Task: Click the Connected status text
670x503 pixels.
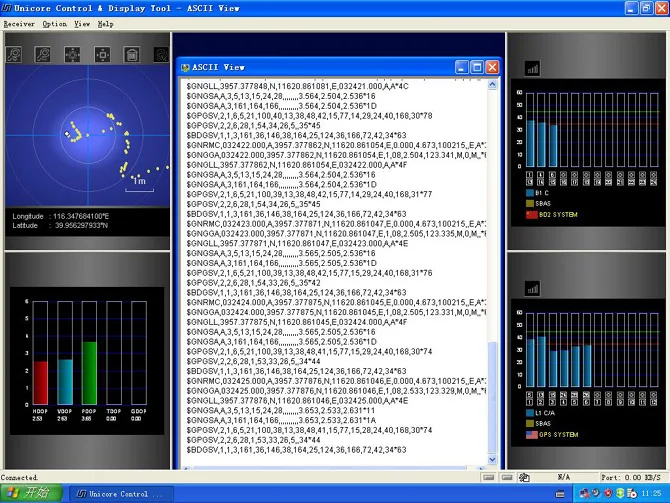Action: tap(19, 477)
